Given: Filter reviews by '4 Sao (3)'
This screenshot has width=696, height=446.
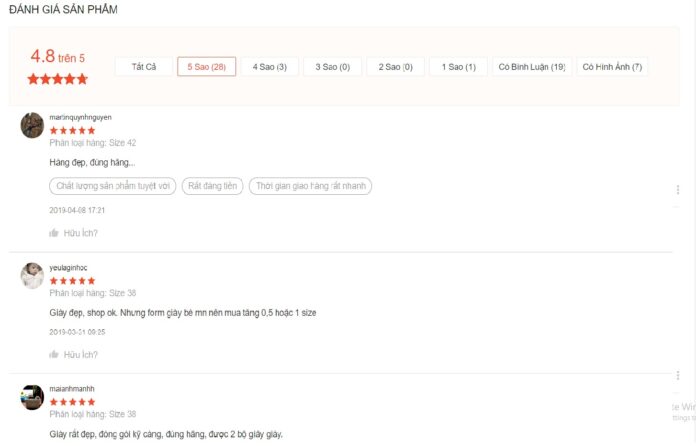Looking at the screenshot, I should [269, 67].
